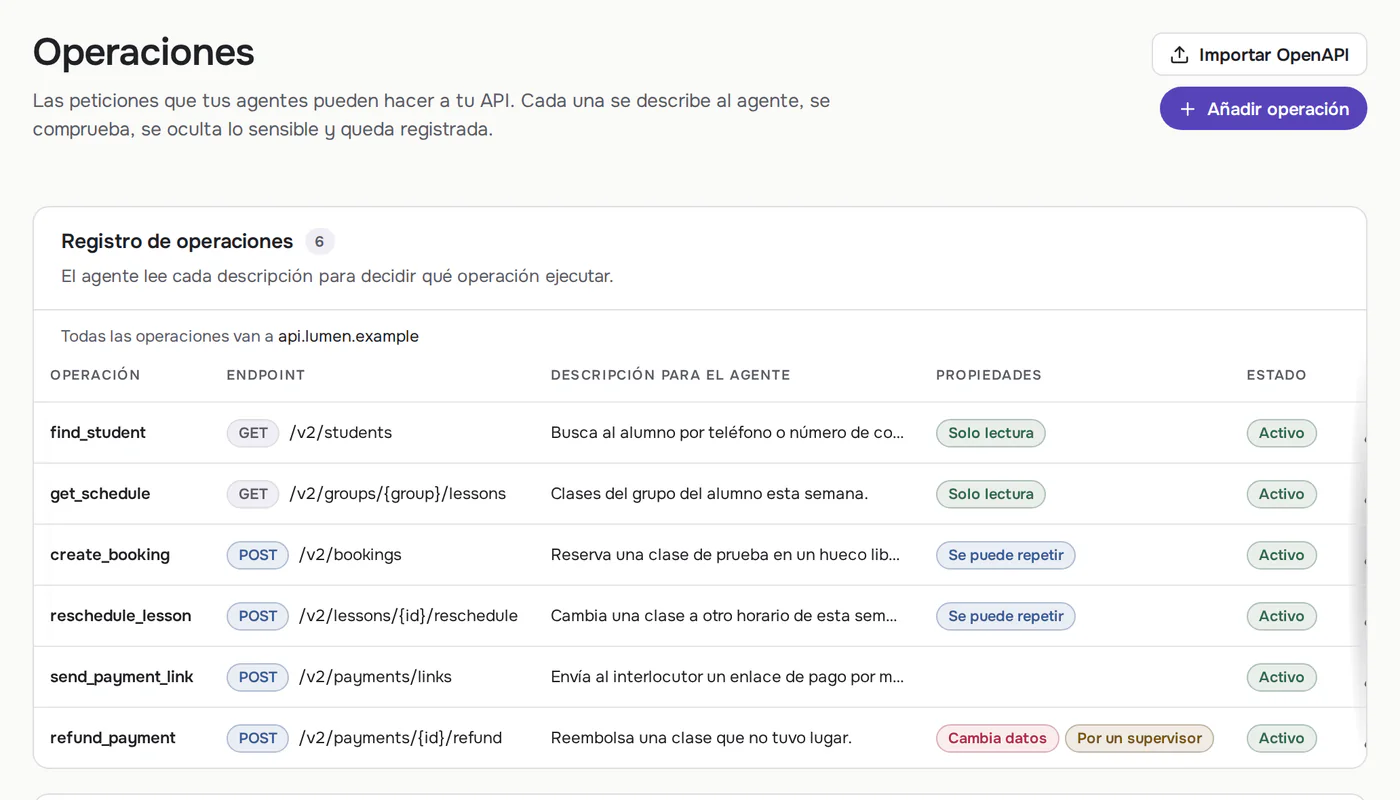Click the /v2/groups/{group}/lessons endpoint path
The width and height of the screenshot is (1400, 800).
tap(398, 494)
